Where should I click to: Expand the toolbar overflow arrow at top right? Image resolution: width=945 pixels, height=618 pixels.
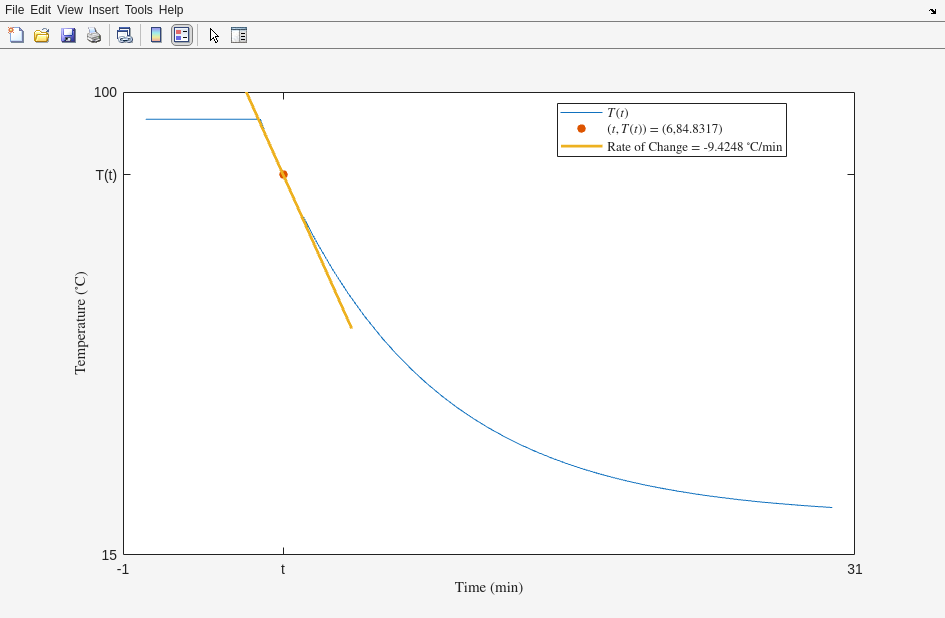coord(932,11)
